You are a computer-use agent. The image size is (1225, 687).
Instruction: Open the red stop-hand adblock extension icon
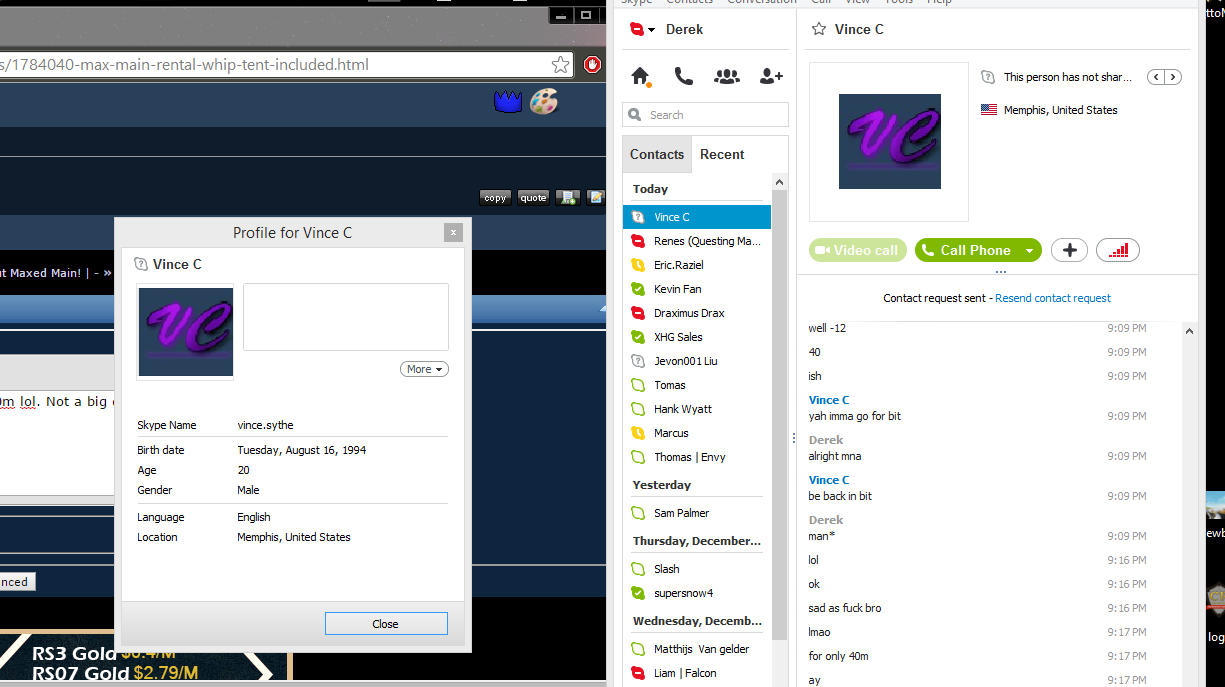coord(592,65)
